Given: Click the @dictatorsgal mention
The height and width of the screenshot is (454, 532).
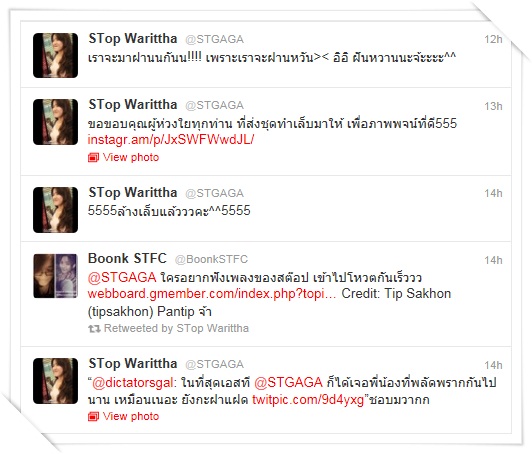Looking at the screenshot, I should coord(133,383).
